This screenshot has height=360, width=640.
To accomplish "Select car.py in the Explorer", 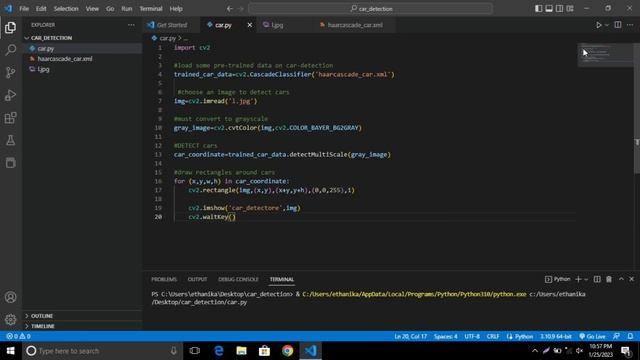I will (82, 49).
